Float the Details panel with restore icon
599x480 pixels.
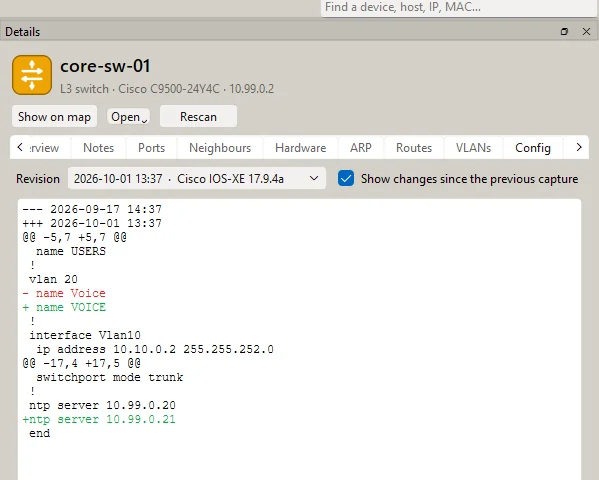tap(564, 32)
